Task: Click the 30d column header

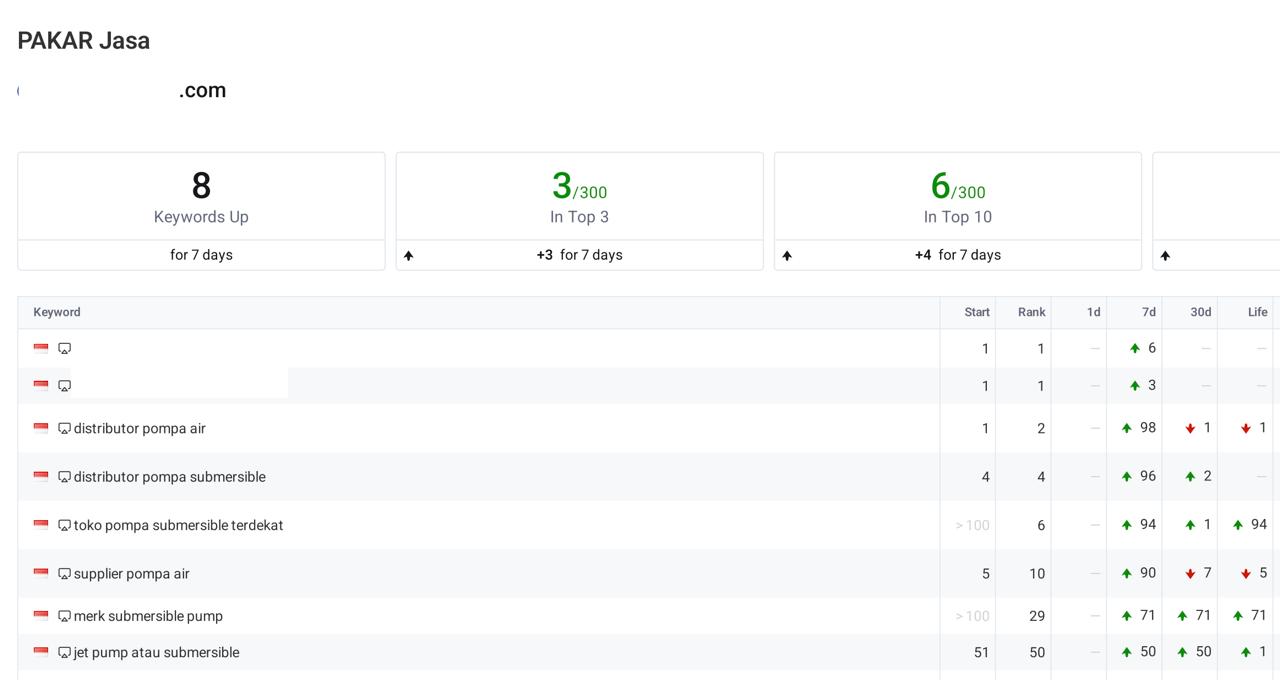Action: coord(1200,312)
